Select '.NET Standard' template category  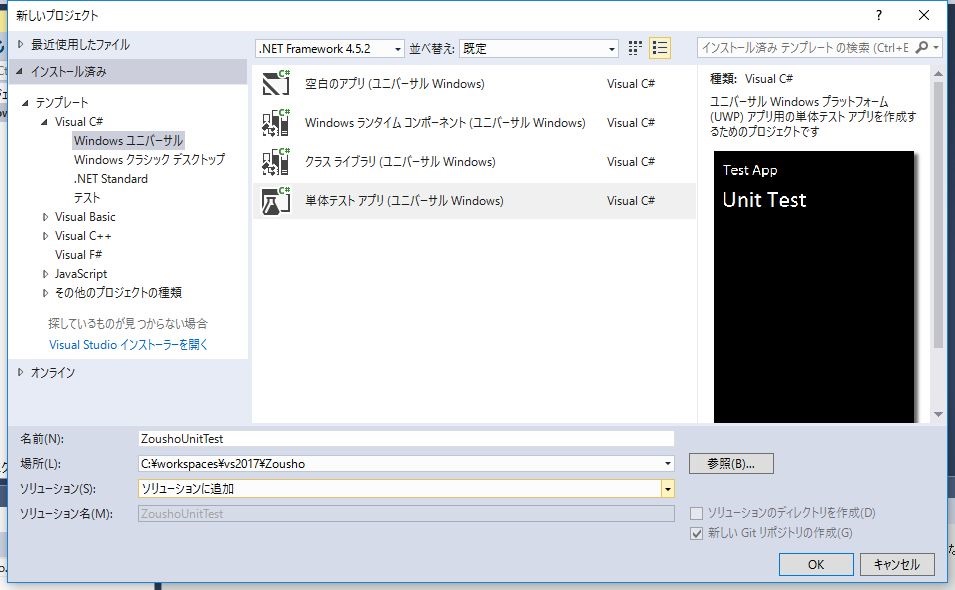coord(110,179)
